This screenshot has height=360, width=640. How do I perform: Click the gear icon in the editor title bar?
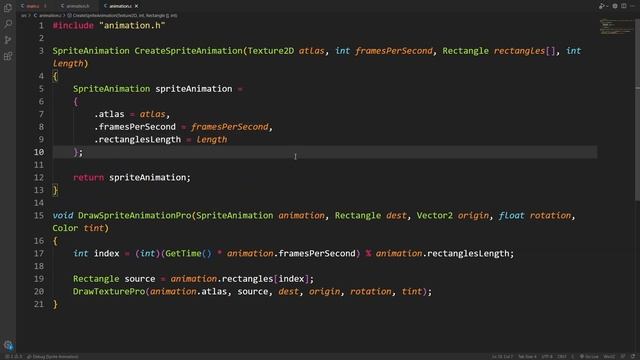(x=615, y=6)
